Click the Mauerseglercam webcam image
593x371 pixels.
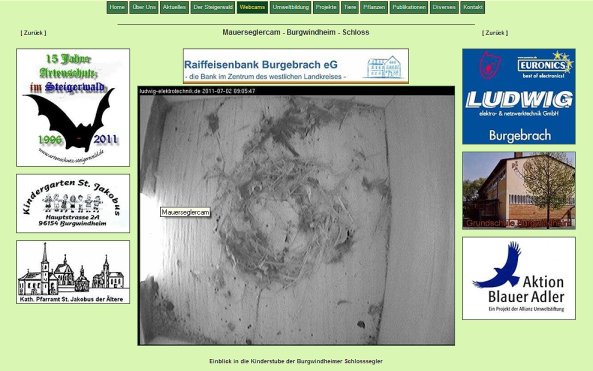(296, 216)
